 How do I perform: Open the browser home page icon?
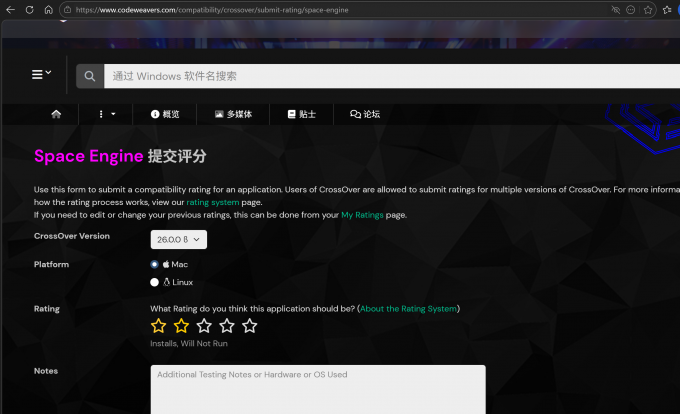tap(49, 10)
